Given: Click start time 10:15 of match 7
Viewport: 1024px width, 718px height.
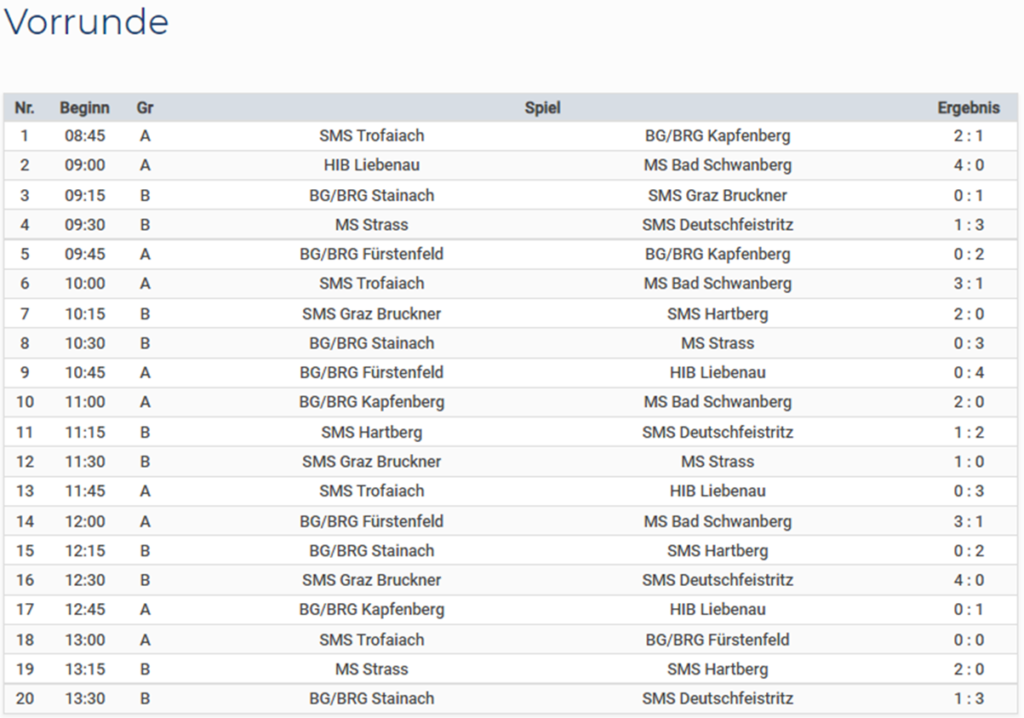Looking at the screenshot, I should [x=85, y=314].
